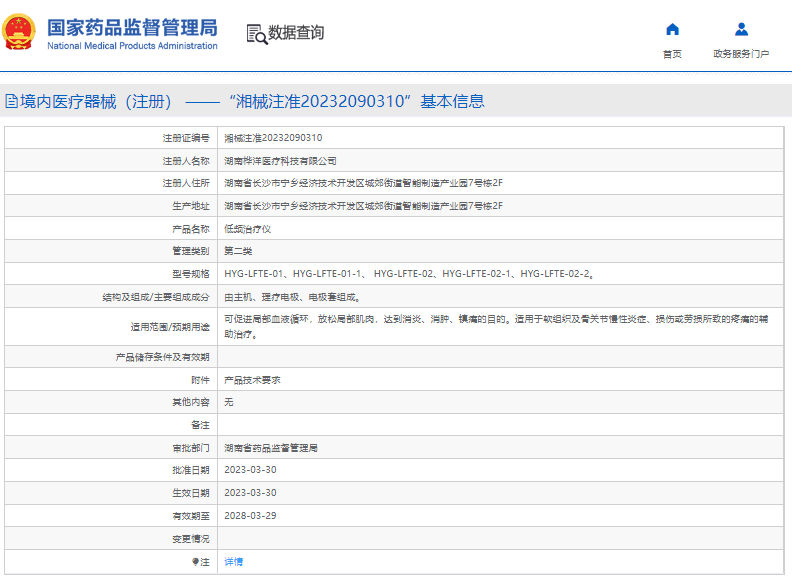
Task: Click management category value 第二类
Action: tap(238, 251)
